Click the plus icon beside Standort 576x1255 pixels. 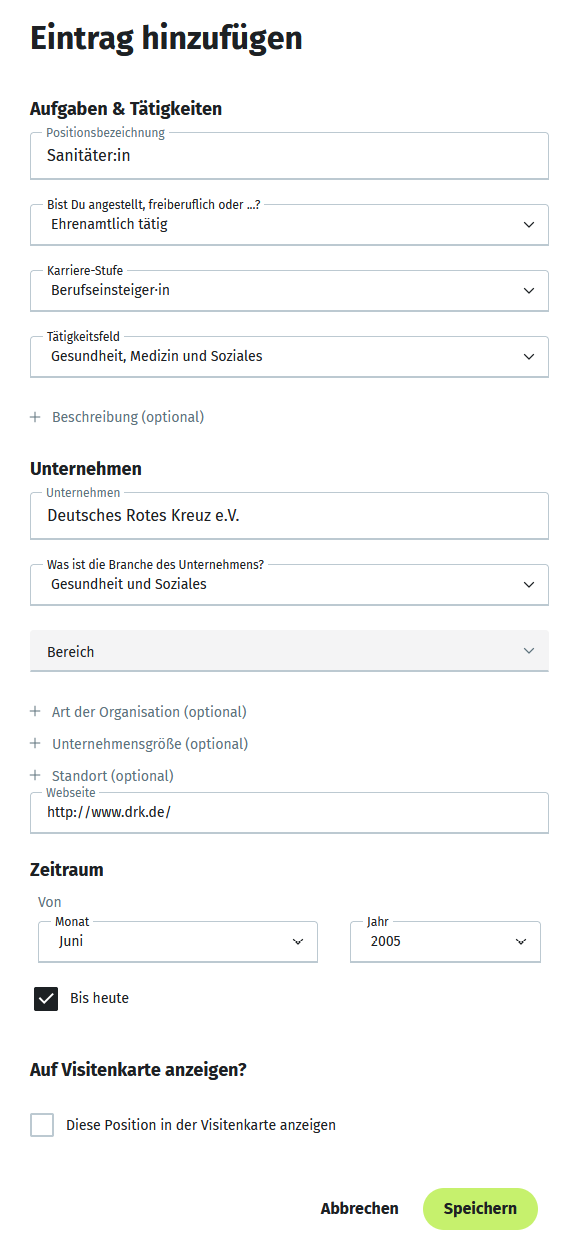pyautogui.click(x=36, y=775)
